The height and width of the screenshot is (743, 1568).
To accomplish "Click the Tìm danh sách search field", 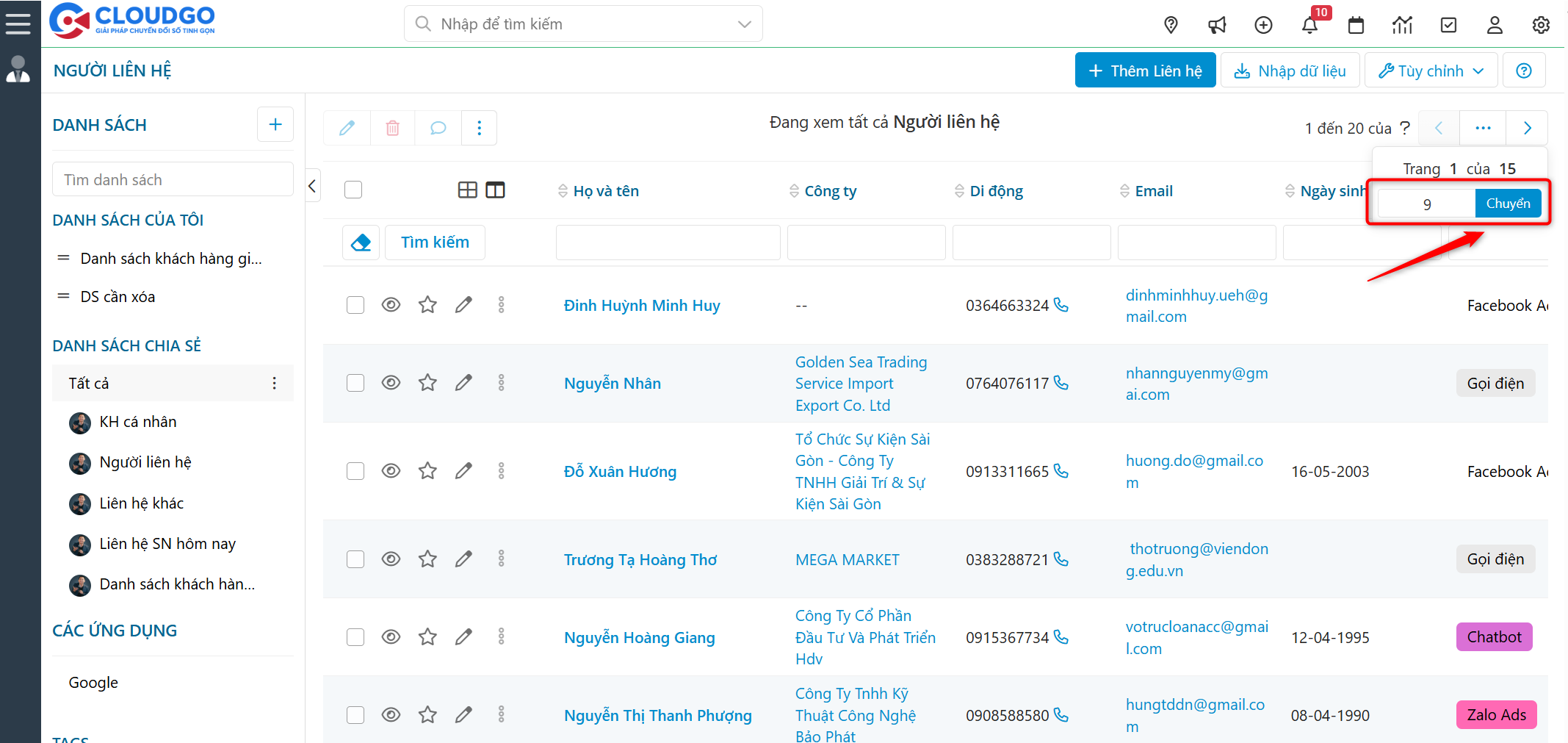I will click(173, 180).
